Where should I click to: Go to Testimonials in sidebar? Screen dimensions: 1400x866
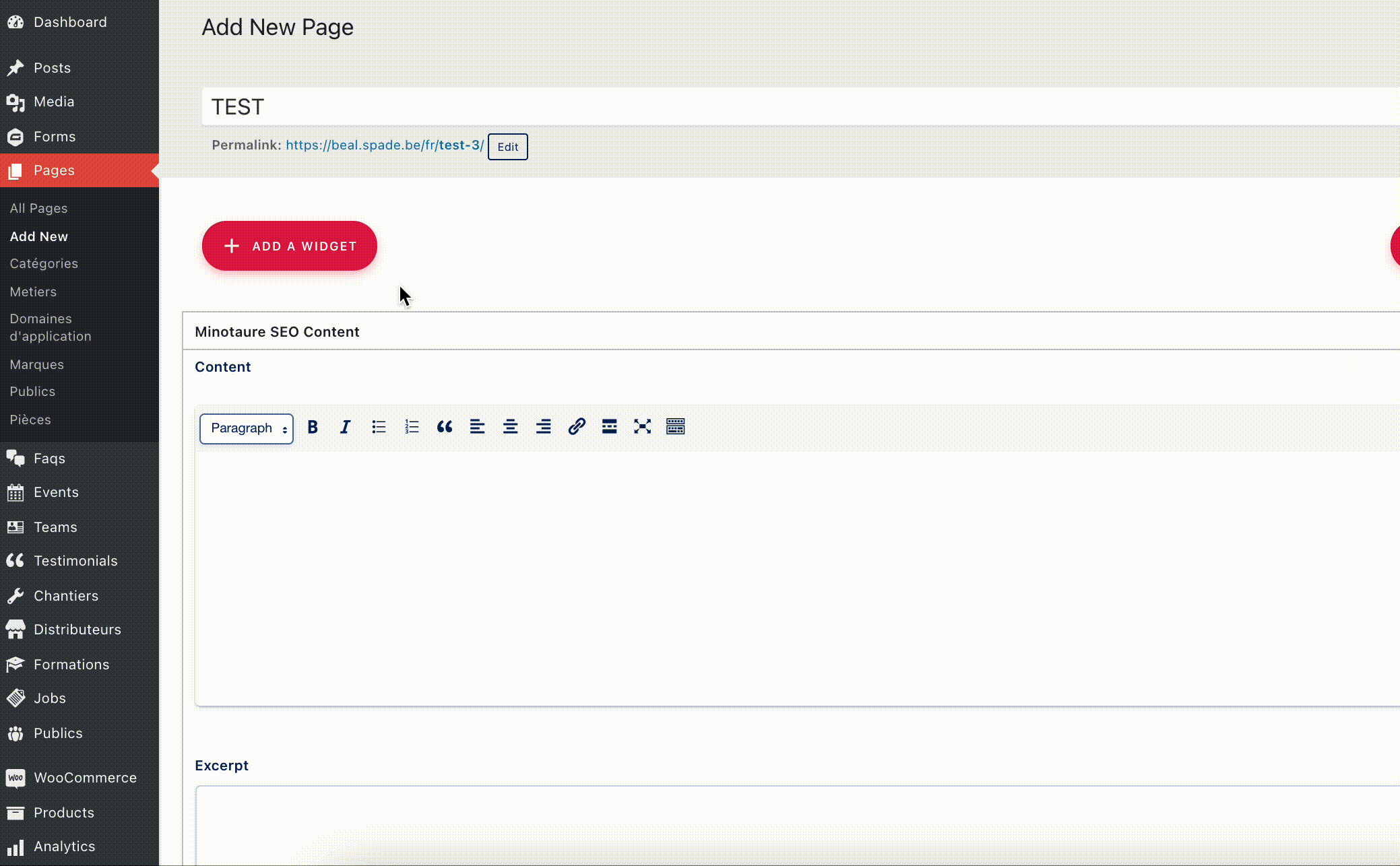(x=75, y=561)
